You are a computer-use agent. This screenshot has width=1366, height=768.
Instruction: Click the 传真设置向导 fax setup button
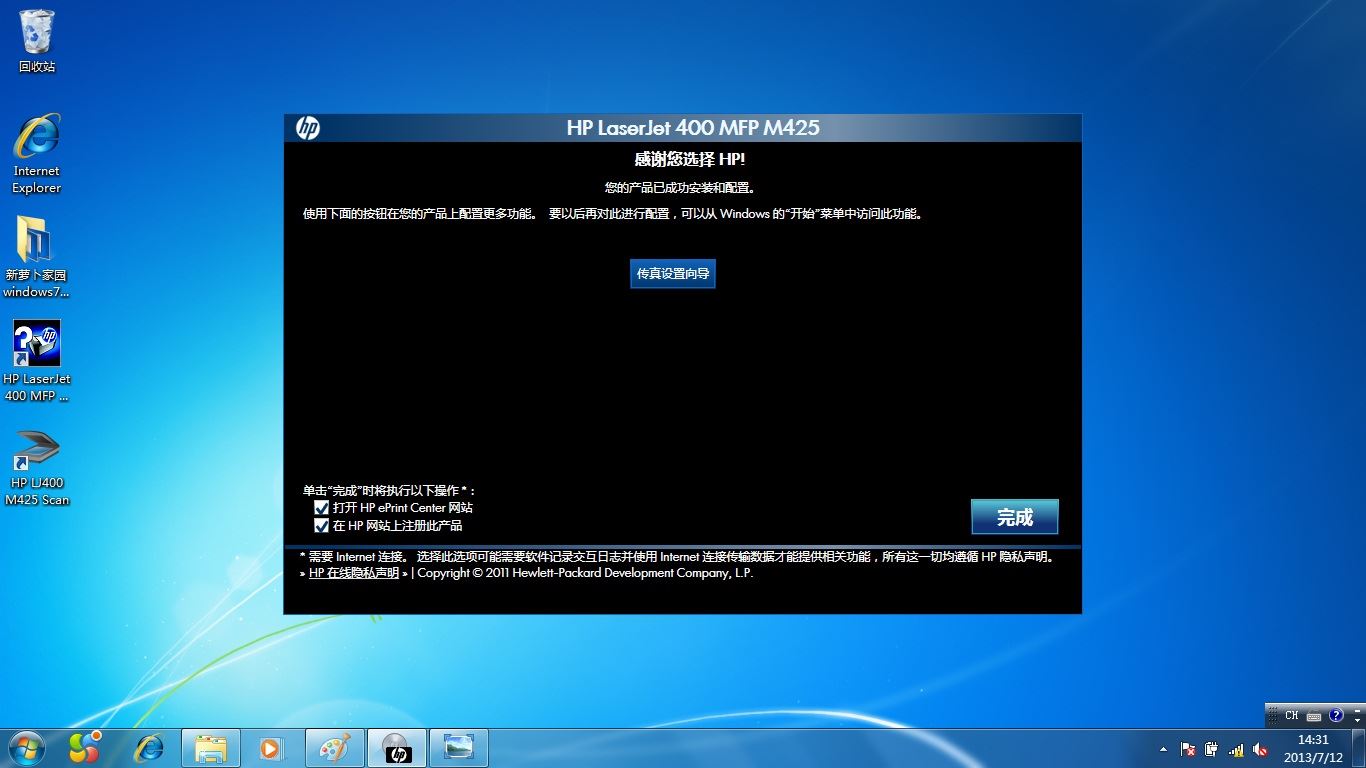673,273
